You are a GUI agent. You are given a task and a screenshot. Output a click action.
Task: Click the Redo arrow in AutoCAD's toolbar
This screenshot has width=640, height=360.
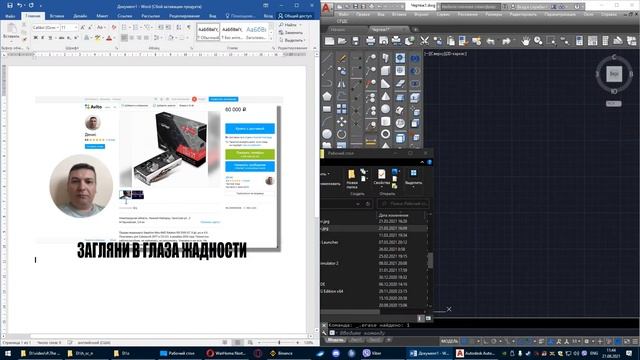[x=506, y=41]
